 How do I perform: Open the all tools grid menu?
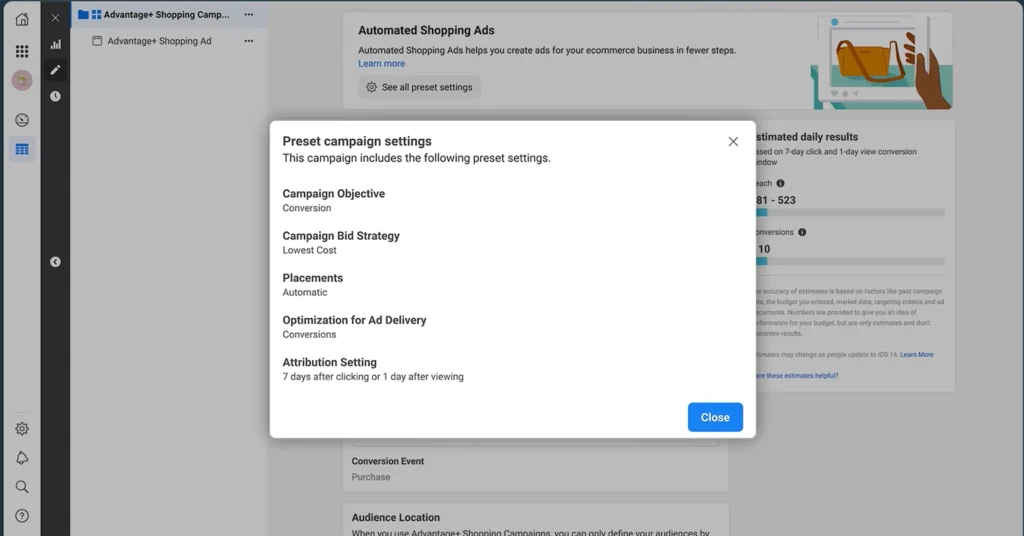[22, 51]
